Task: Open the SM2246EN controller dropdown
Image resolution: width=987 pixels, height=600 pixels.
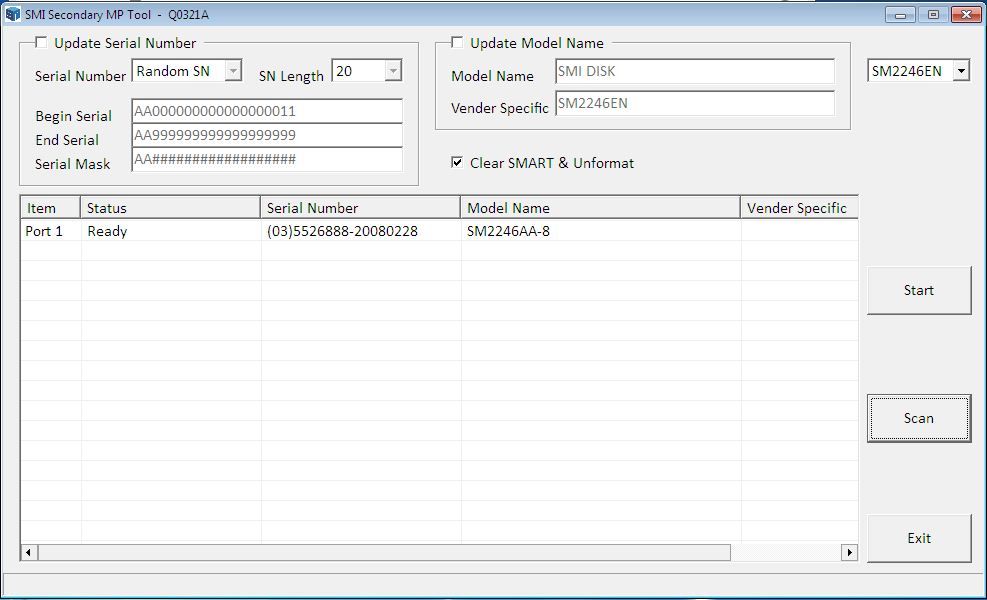Action: tap(961, 71)
